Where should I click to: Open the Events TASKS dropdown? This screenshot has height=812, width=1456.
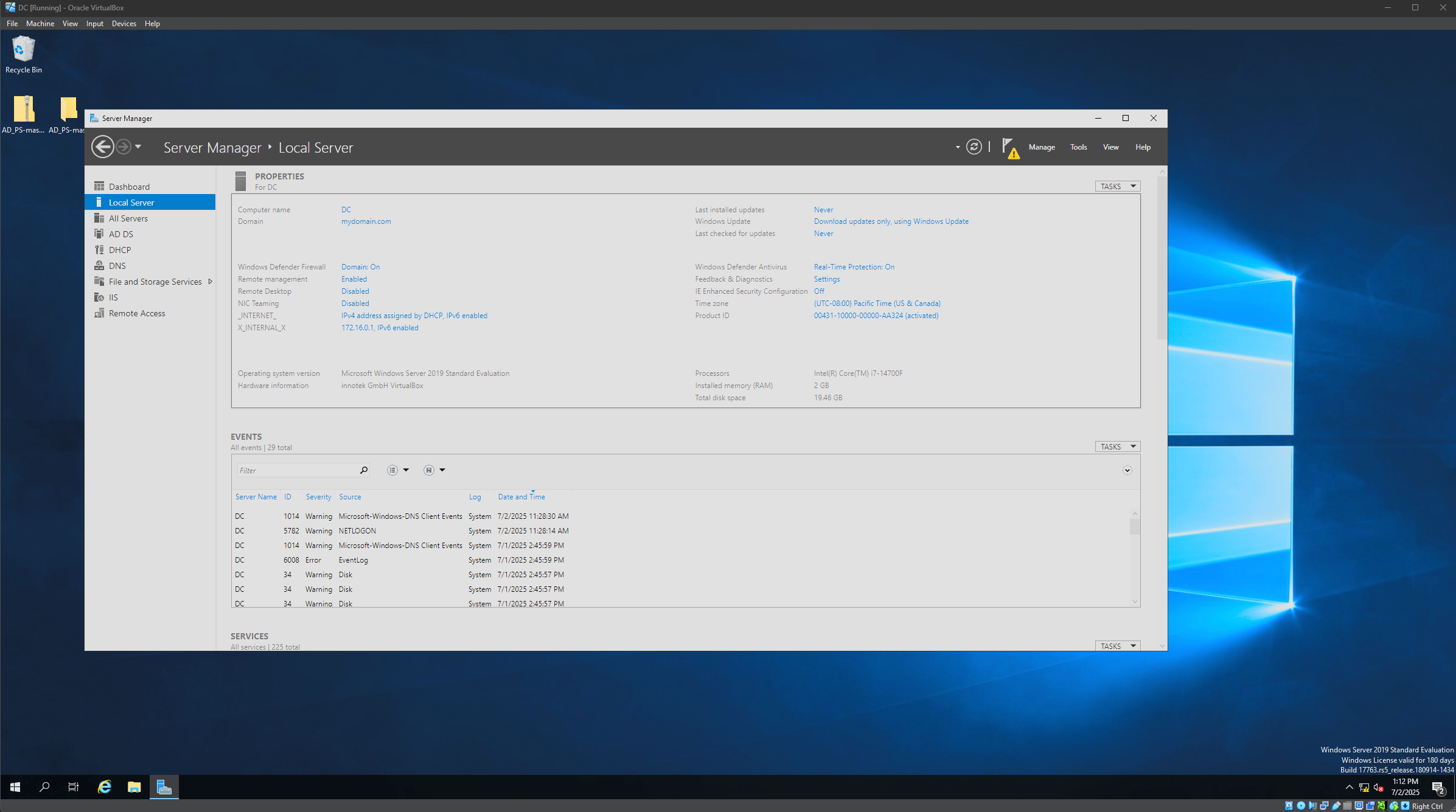(1117, 446)
